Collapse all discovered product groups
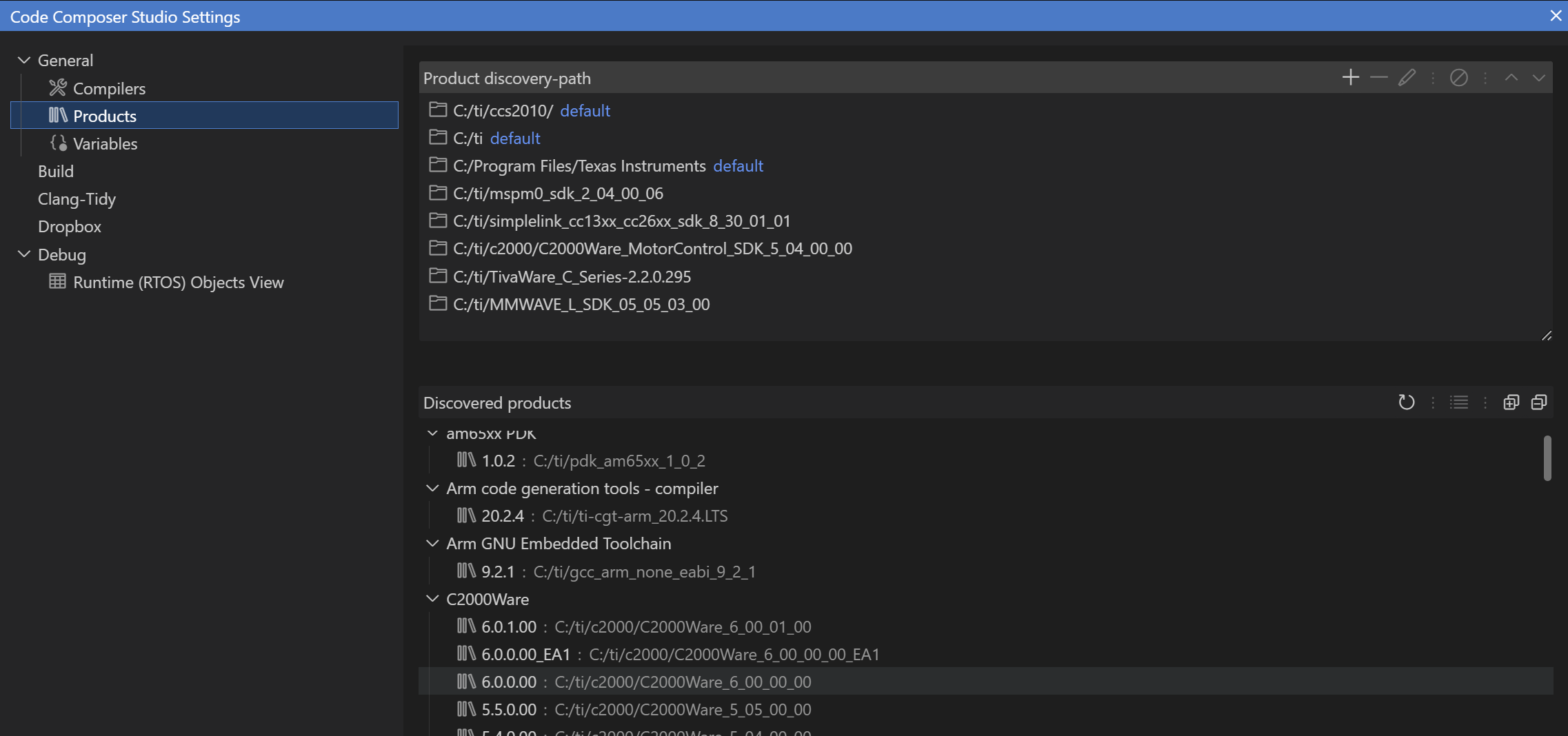Screen dimensions: 1568x736 coord(1539,402)
